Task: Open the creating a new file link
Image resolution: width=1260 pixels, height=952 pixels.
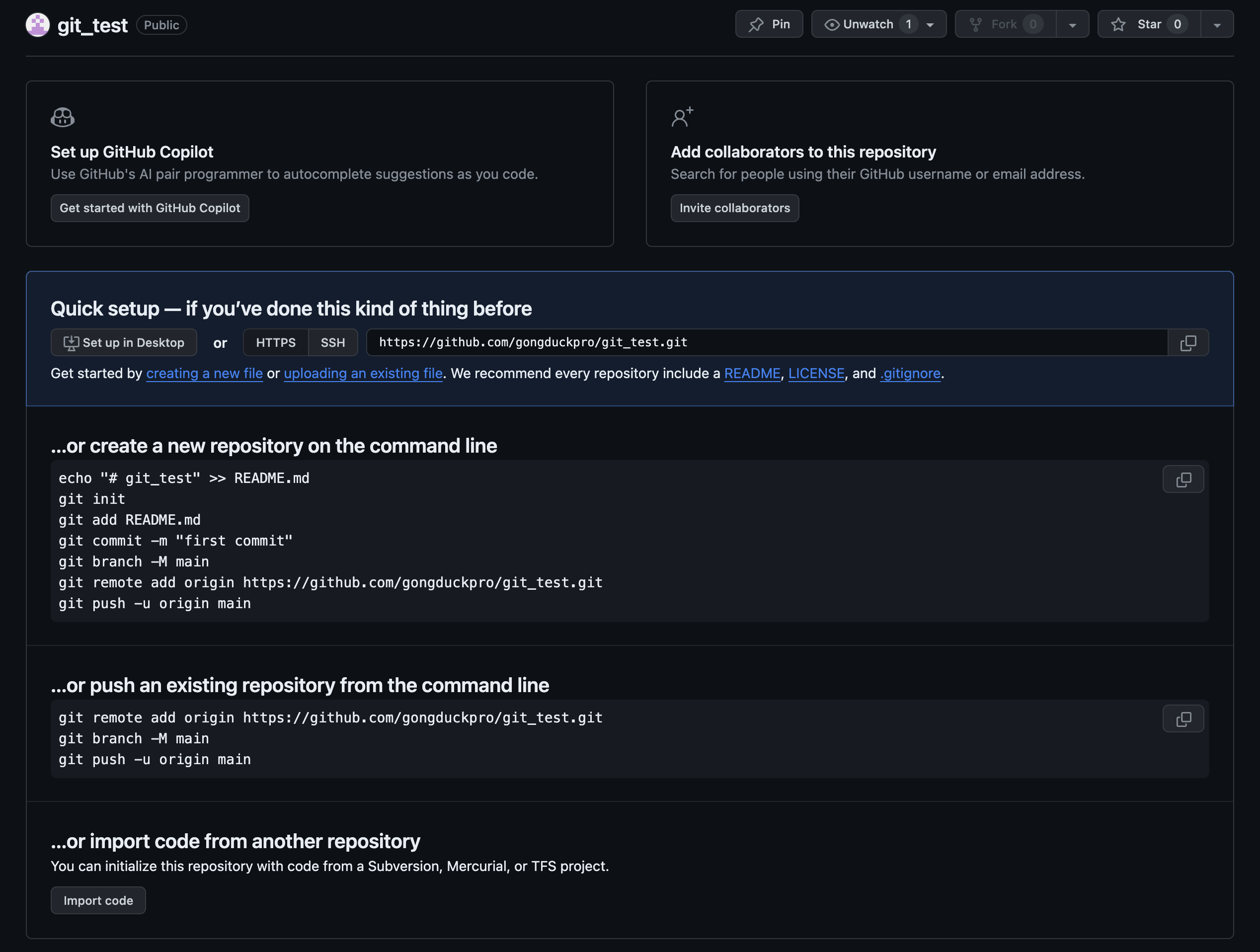Action: coord(205,373)
